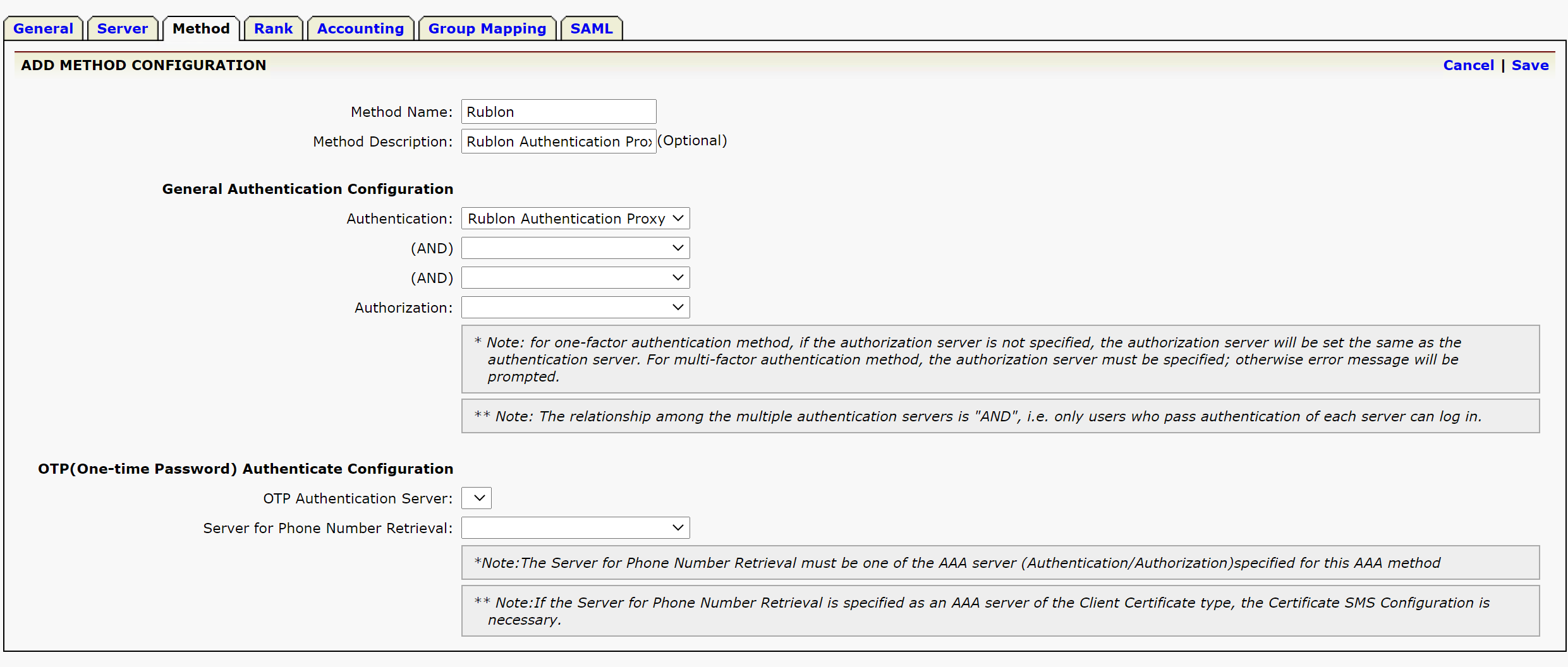Open Server for Phone Number Retrieval dropdown
Viewport: 1568px width, 667px height.
[575, 528]
